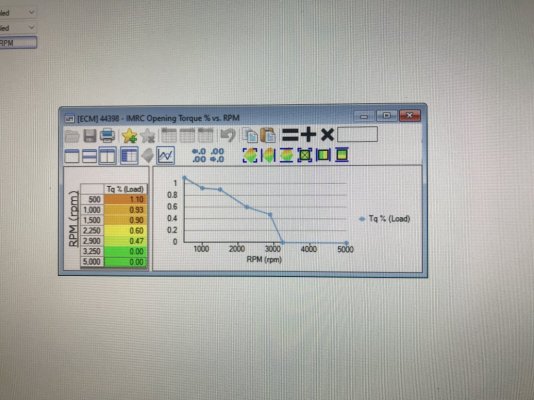Print the IMRC table using printer icon
This screenshot has width=534, height=400.
(107, 135)
